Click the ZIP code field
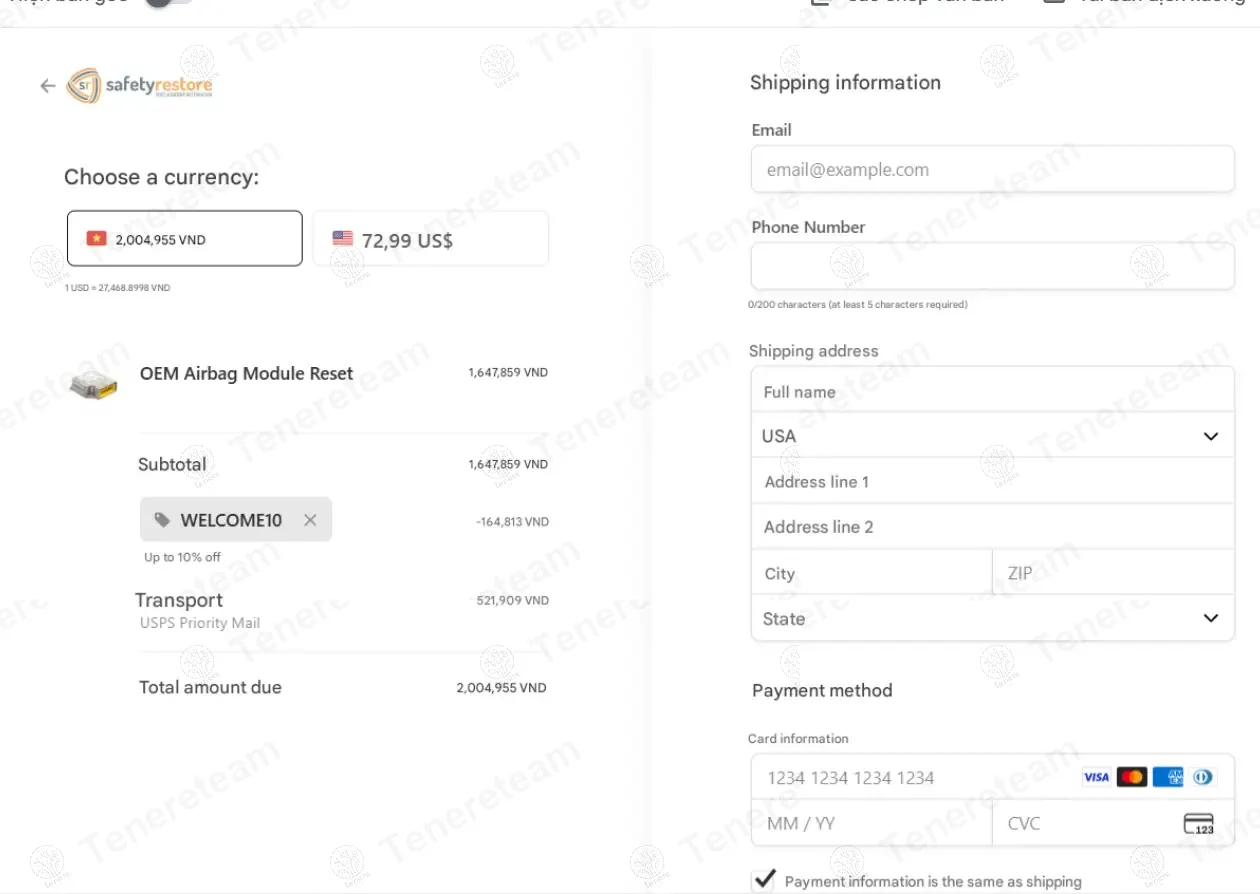Viewport: 1260px width, 894px height. 1112,573
